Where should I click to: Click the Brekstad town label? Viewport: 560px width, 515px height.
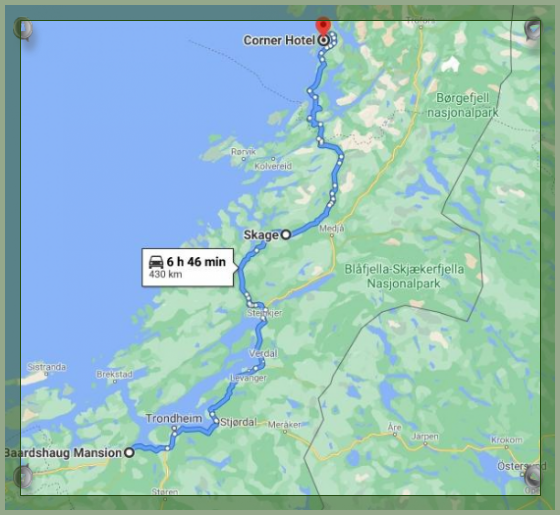pyautogui.click(x=114, y=374)
